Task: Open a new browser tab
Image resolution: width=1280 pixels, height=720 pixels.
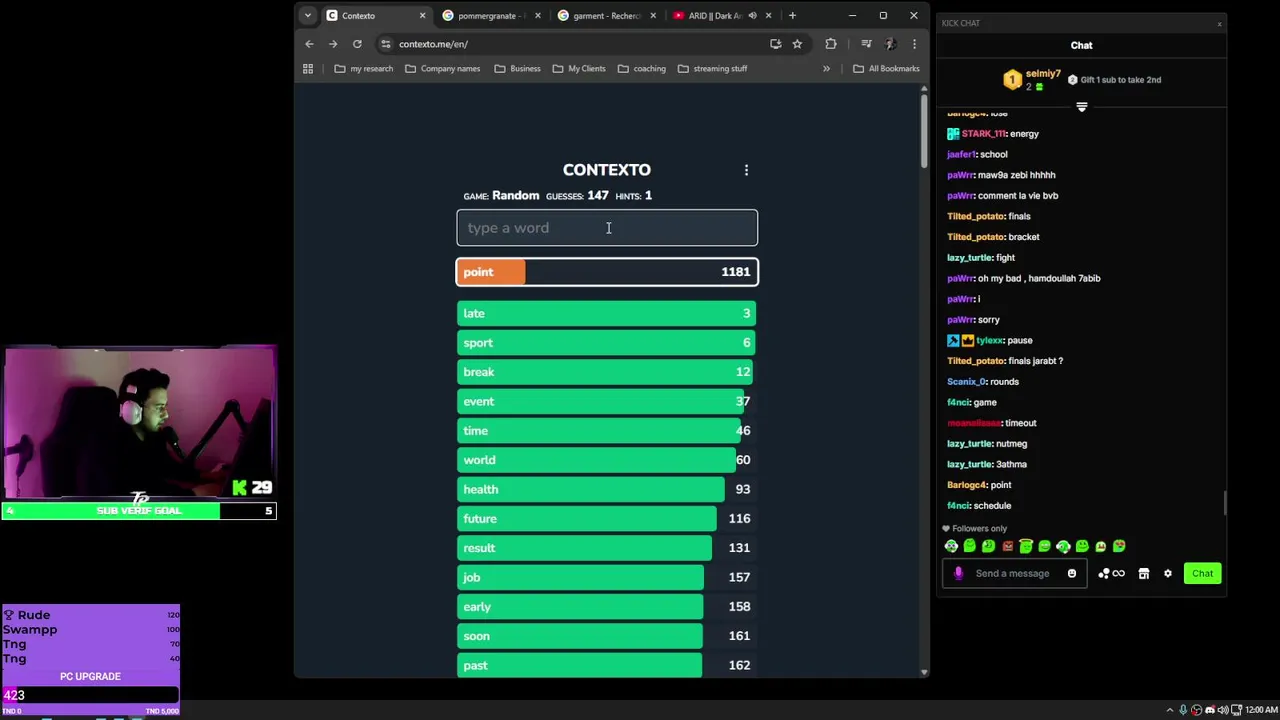Action: pyautogui.click(x=792, y=15)
